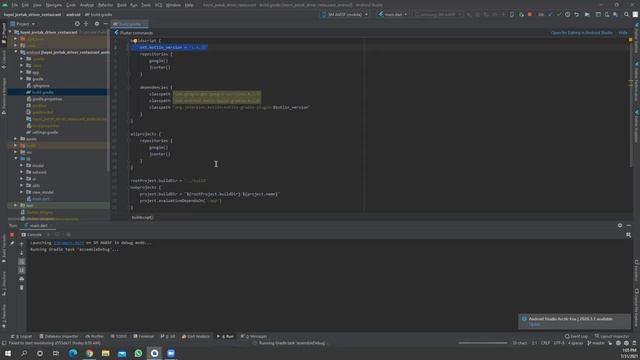Open the View menu

[x=37, y=5]
